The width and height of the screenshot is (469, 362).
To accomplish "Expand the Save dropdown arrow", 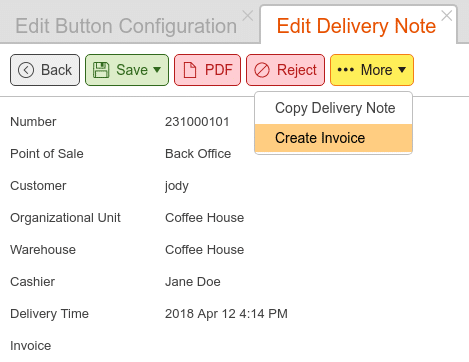I will [157, 70].
